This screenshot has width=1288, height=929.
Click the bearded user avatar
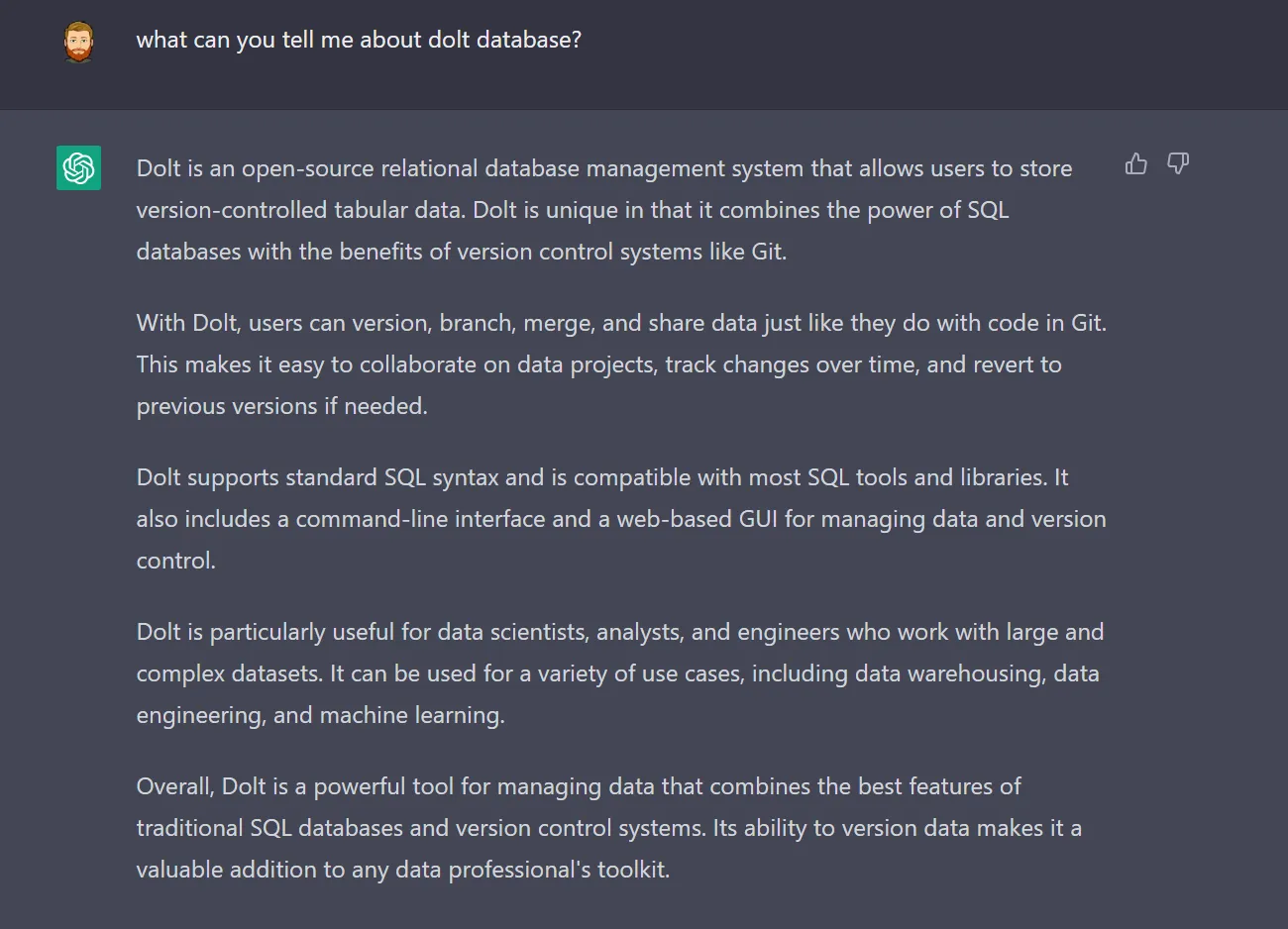(79, 42)
